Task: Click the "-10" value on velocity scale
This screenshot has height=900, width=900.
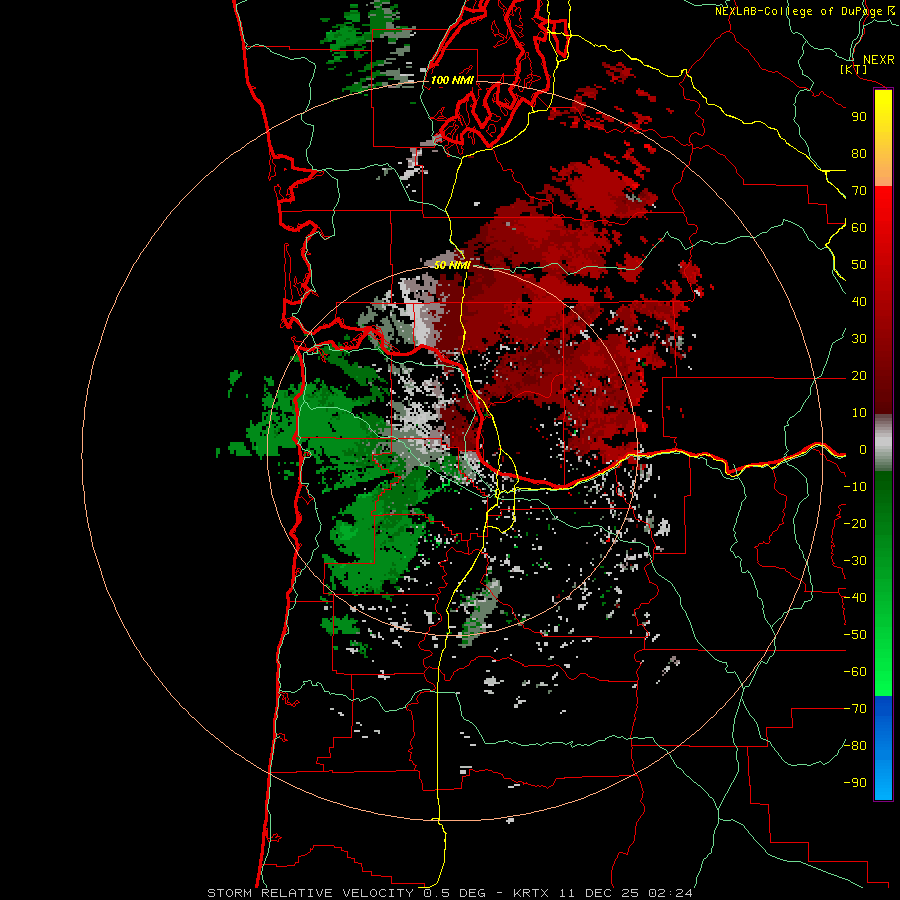Action: point(855,487)
